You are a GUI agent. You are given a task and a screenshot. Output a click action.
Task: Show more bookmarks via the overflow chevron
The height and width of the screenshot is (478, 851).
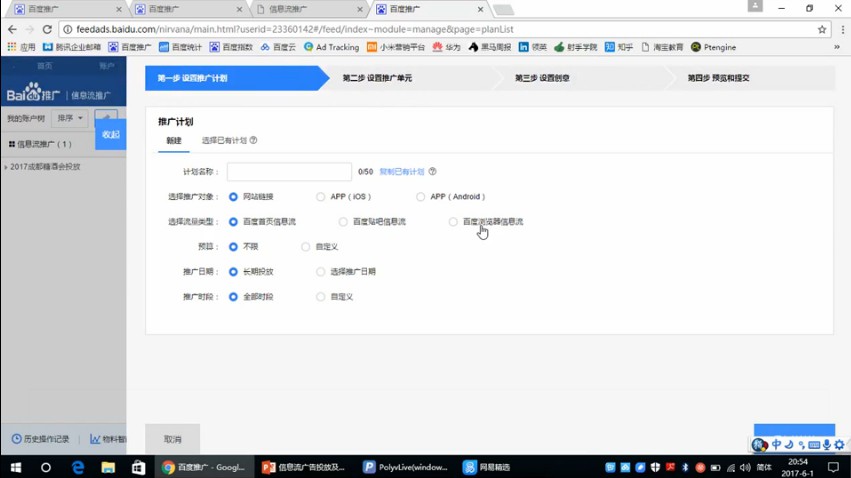click(837, 47)
